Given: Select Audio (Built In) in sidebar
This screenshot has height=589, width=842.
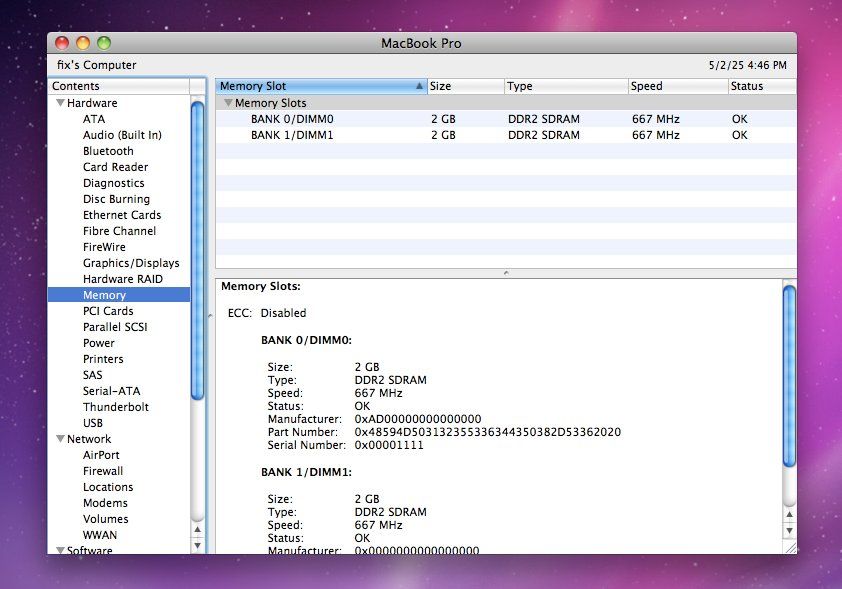Looking at the screenshot, I should coord(122,135).
